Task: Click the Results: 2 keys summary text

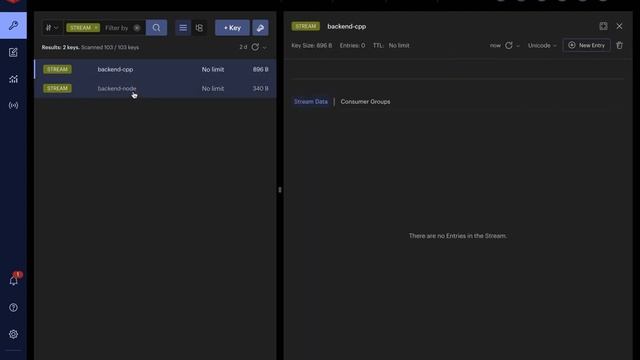Action: click(60, 47)
